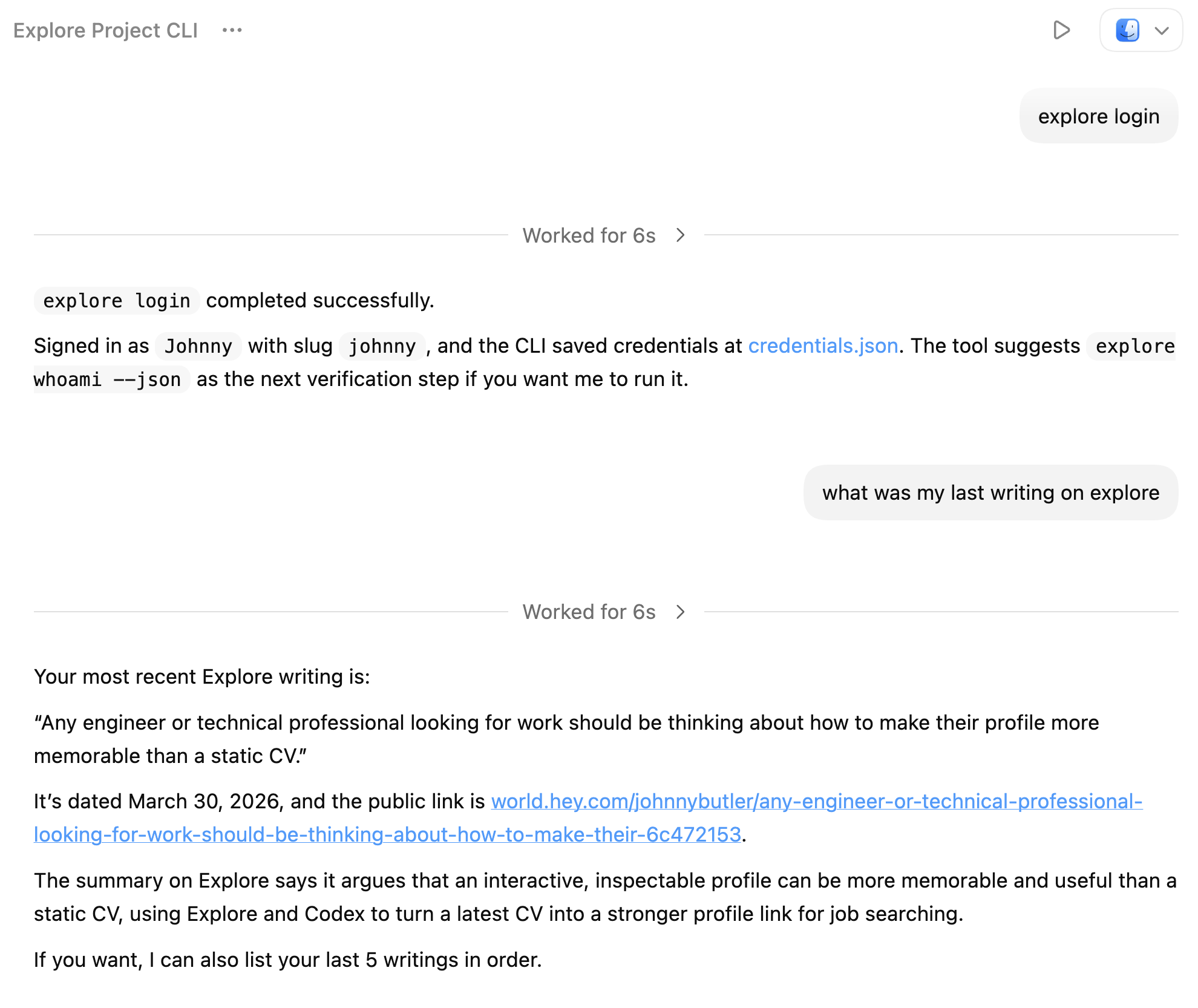Click the "explore login" user message bubble

1098,116
